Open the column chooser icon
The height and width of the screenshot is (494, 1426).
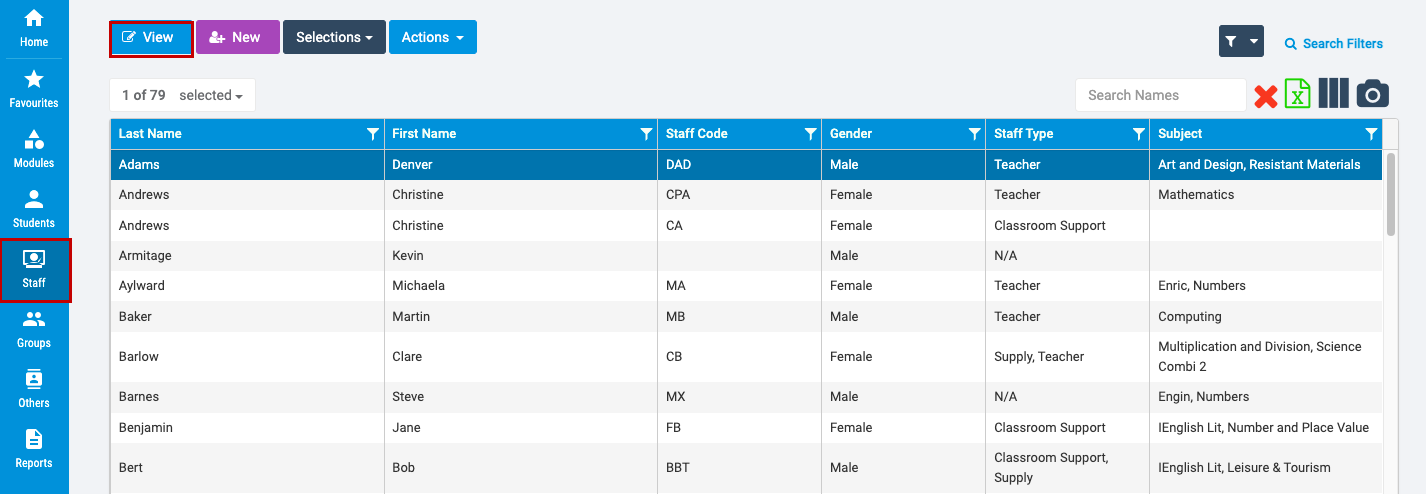tap(1333, 94)
